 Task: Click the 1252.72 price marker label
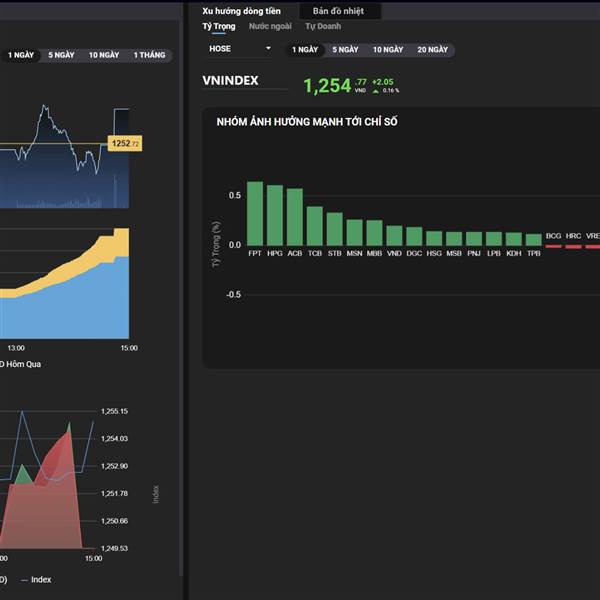click(x=125, y=143)
